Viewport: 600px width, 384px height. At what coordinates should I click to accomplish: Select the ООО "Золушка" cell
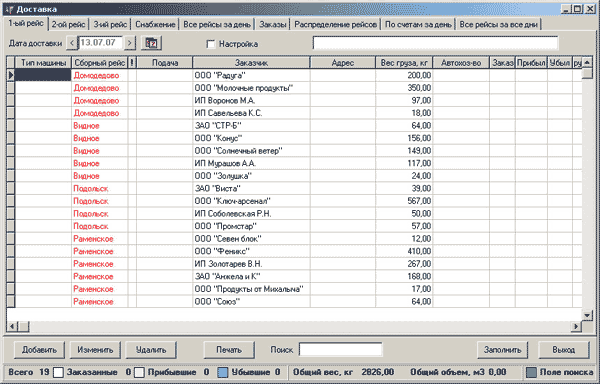point(251,176)
